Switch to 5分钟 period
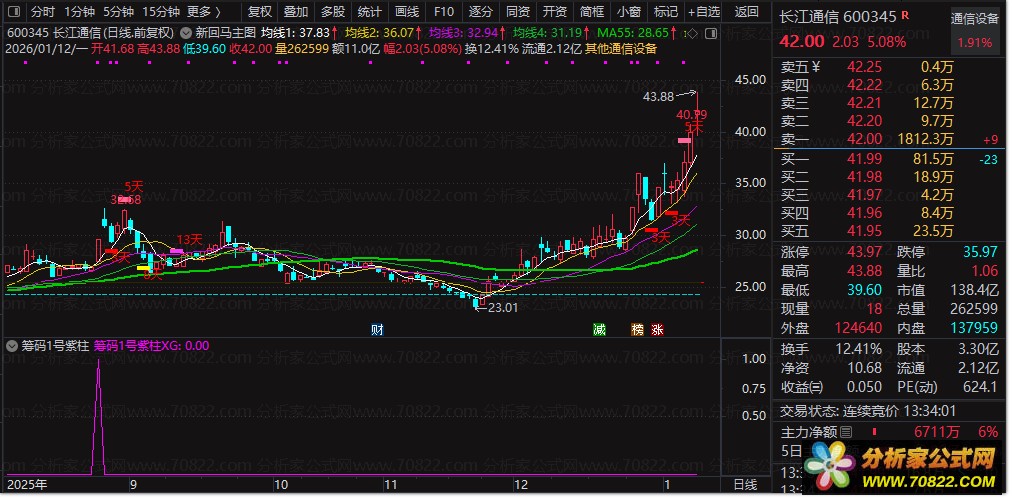Screen dimensions: 1012x498 coord(119,12)
